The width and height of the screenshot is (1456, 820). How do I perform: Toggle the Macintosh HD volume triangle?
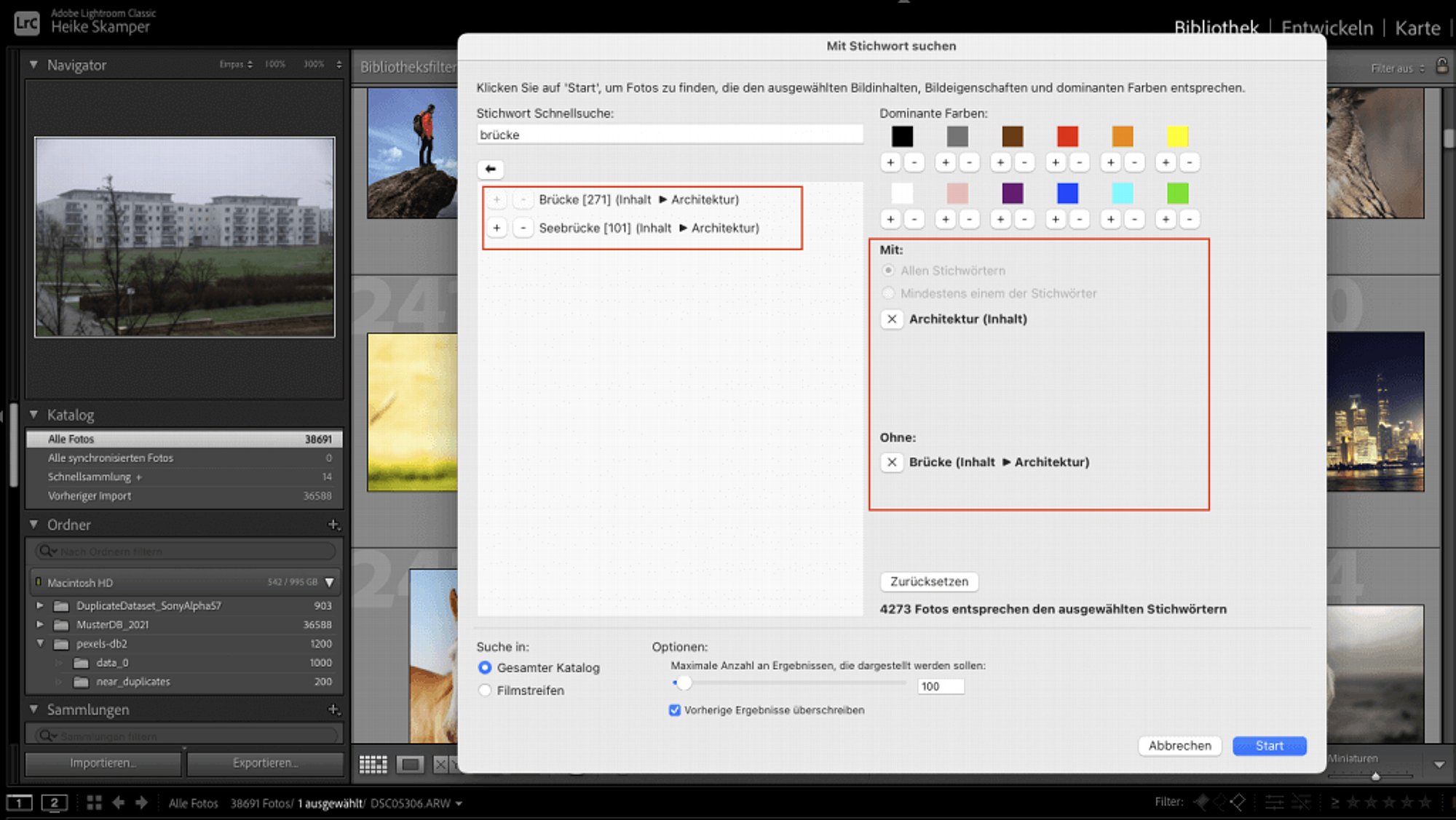click(330, 583)
